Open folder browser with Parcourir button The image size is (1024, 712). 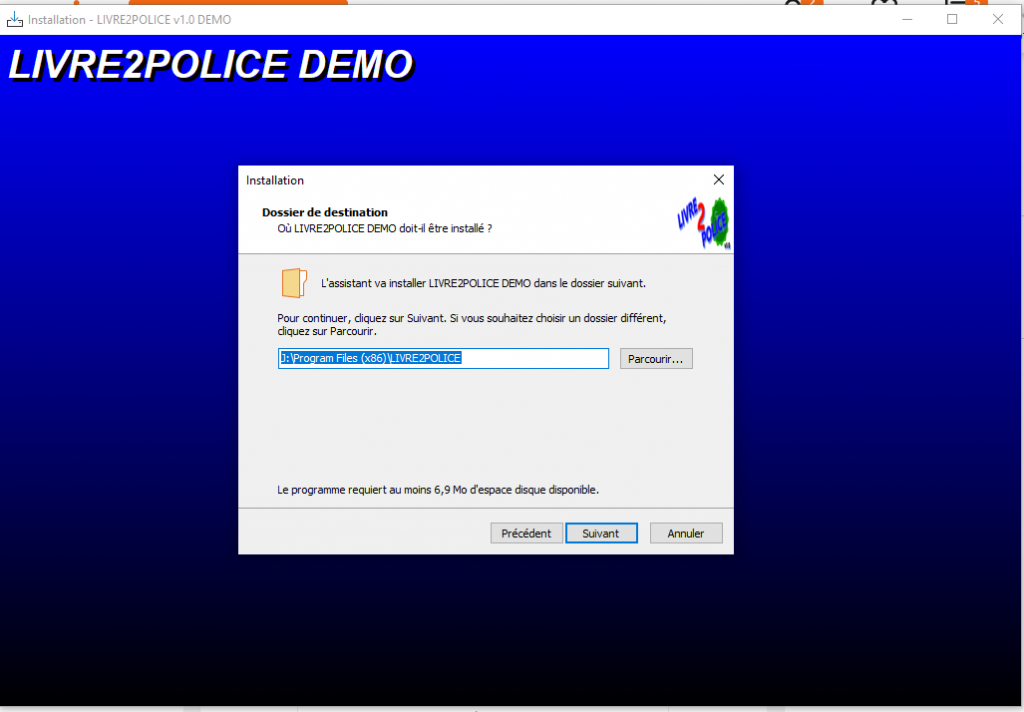(x=656, y=359)
